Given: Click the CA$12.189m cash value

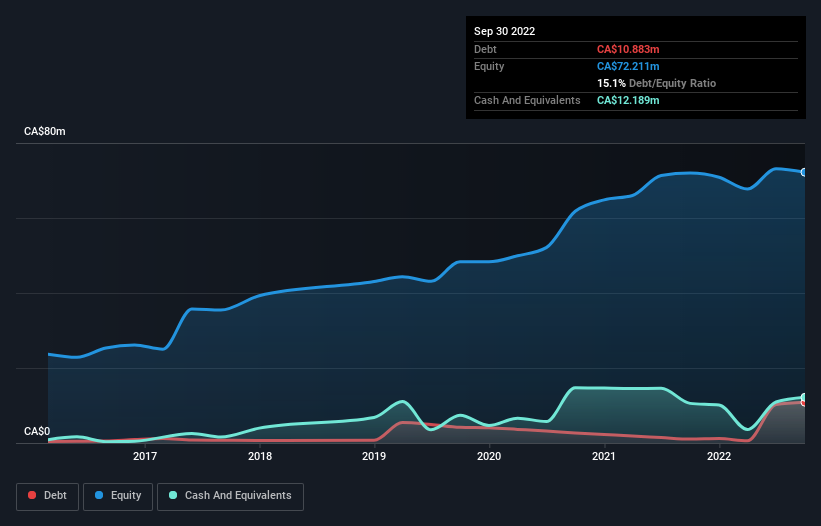Looking at the screenshot, I should (628, 100).
